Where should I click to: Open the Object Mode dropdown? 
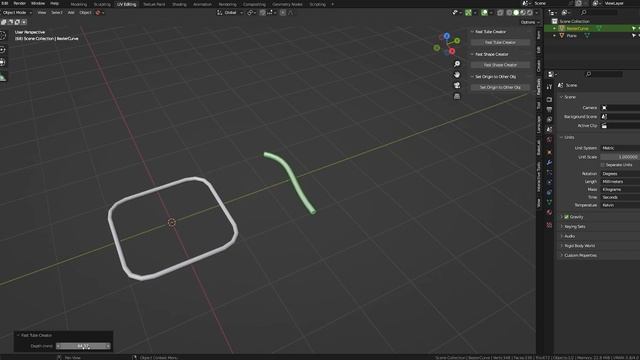pos(17,13)
